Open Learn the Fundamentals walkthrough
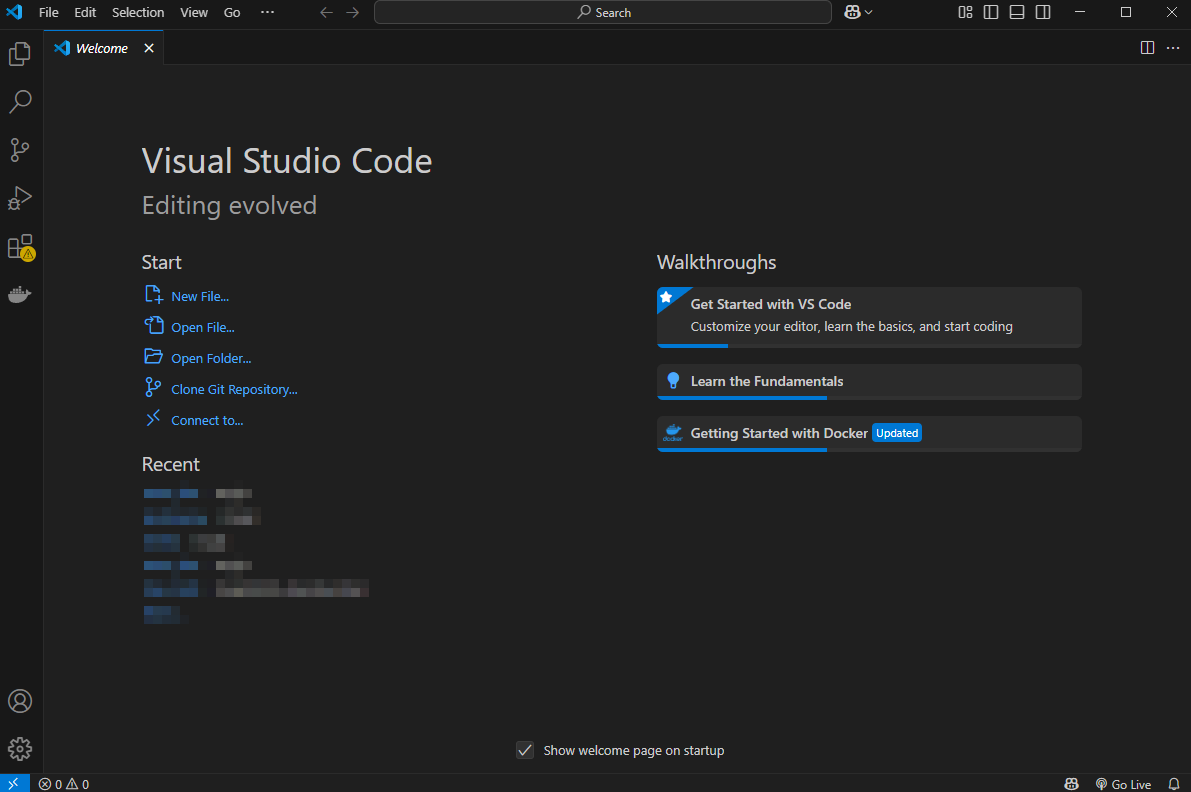This screenshot has width=1191, height=792. click(x=869, y=382)
